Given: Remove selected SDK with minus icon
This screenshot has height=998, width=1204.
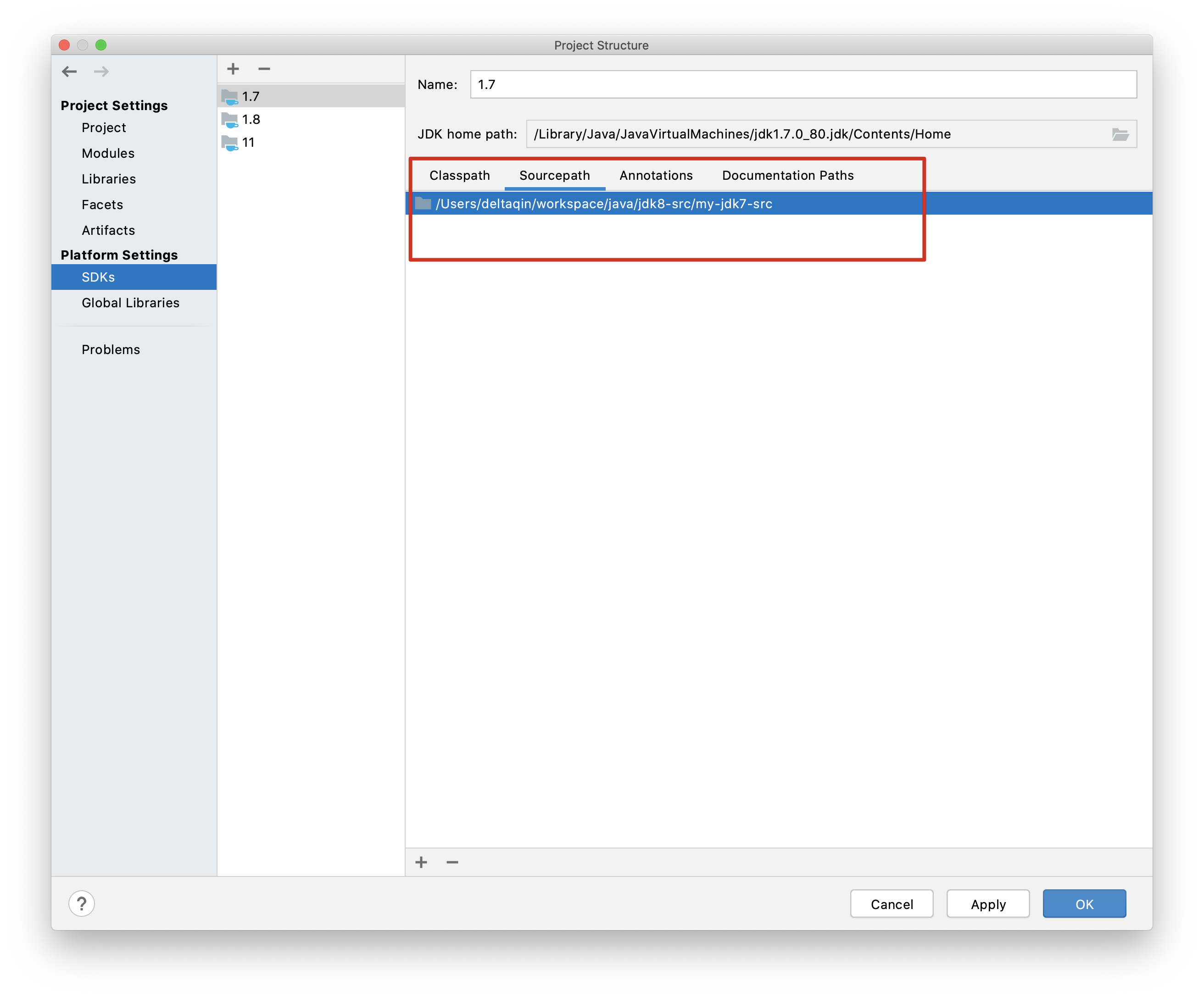Looking at the screenshot, I should click(x=264, y=69).
